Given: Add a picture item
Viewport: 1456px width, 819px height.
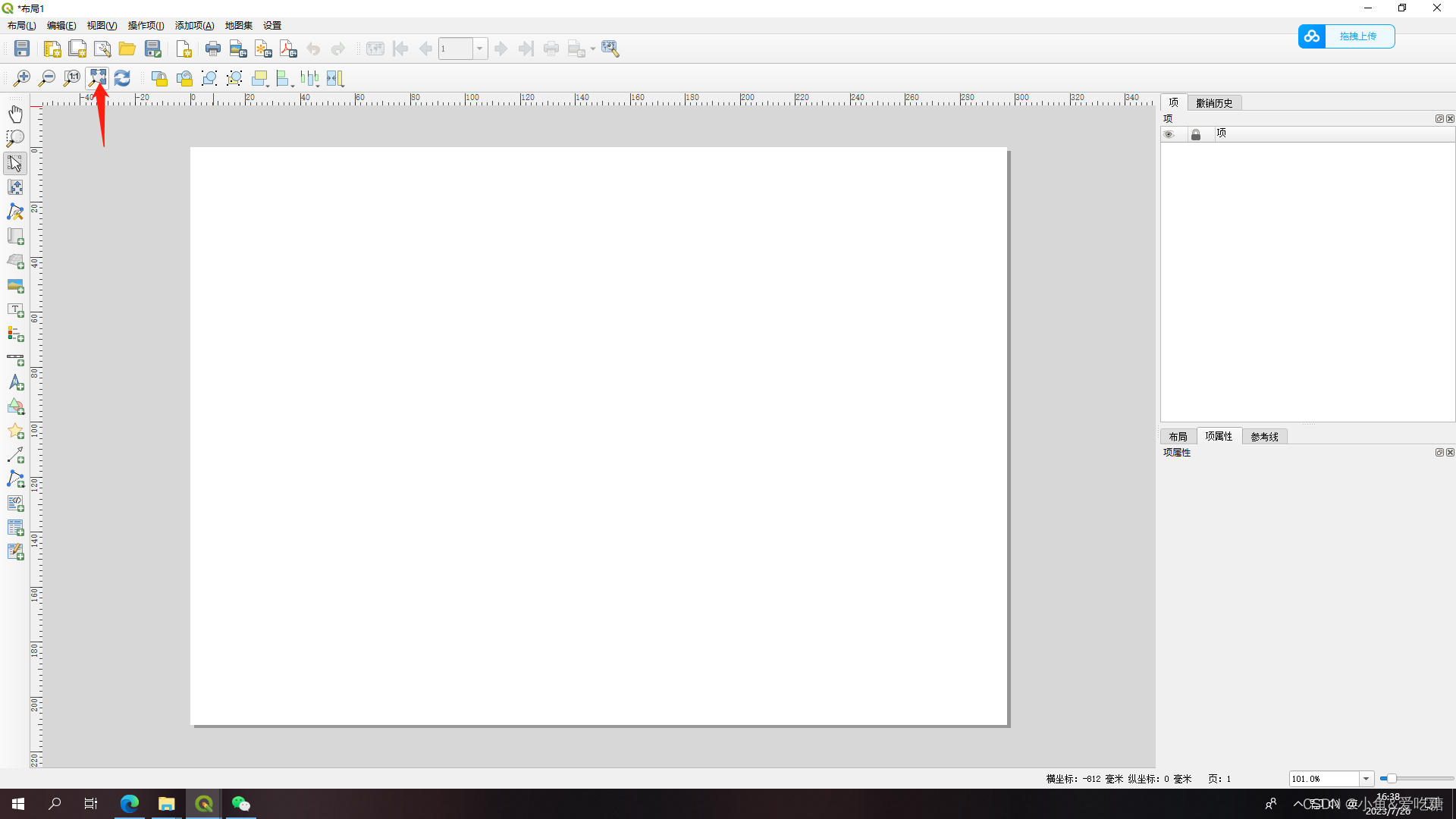Looking at the screenshot, I should point(15,286).
